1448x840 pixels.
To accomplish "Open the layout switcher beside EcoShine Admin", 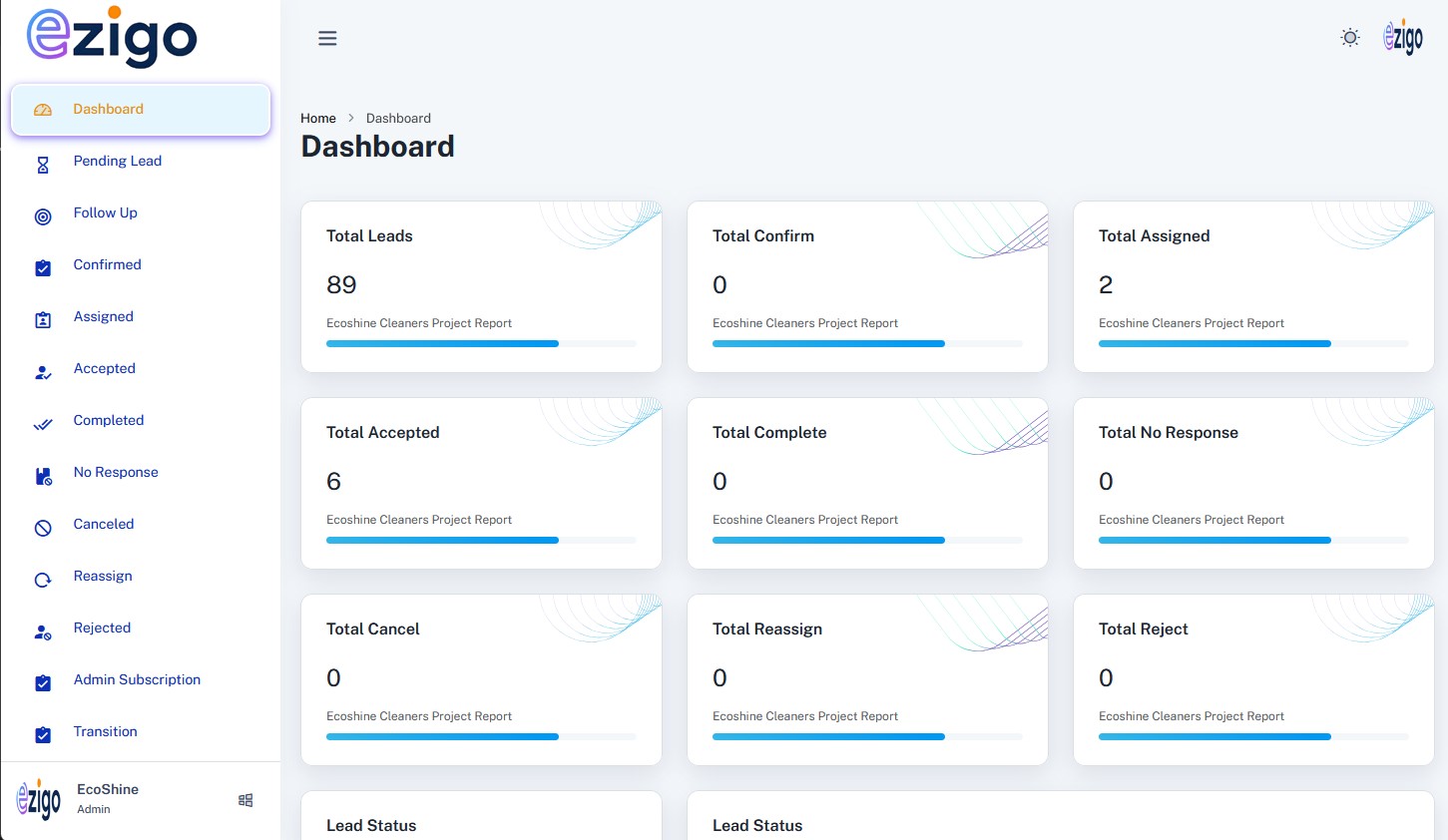I will (x=245, y=800).
